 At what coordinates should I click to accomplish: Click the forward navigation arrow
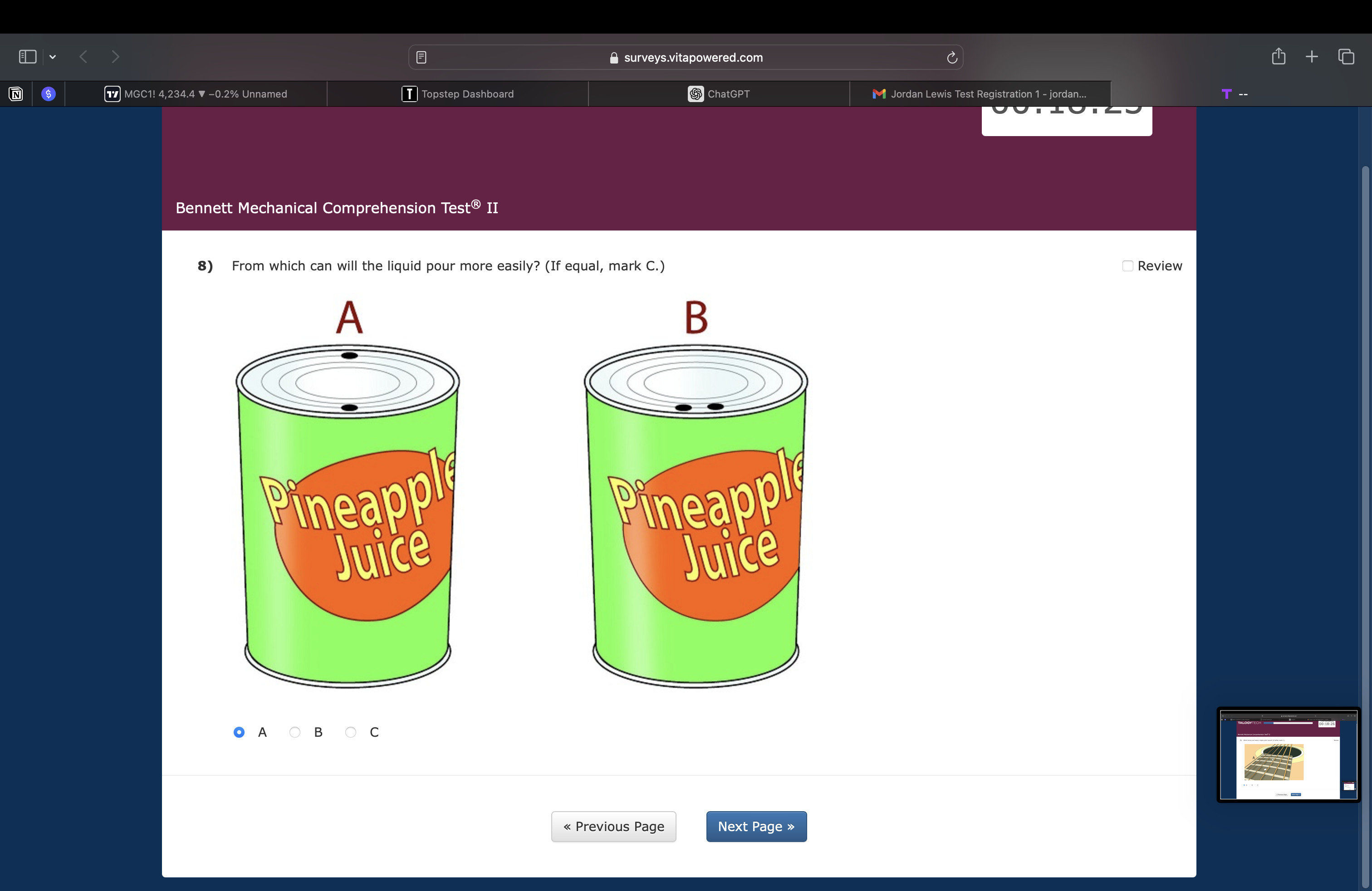(x=115, y=56)
